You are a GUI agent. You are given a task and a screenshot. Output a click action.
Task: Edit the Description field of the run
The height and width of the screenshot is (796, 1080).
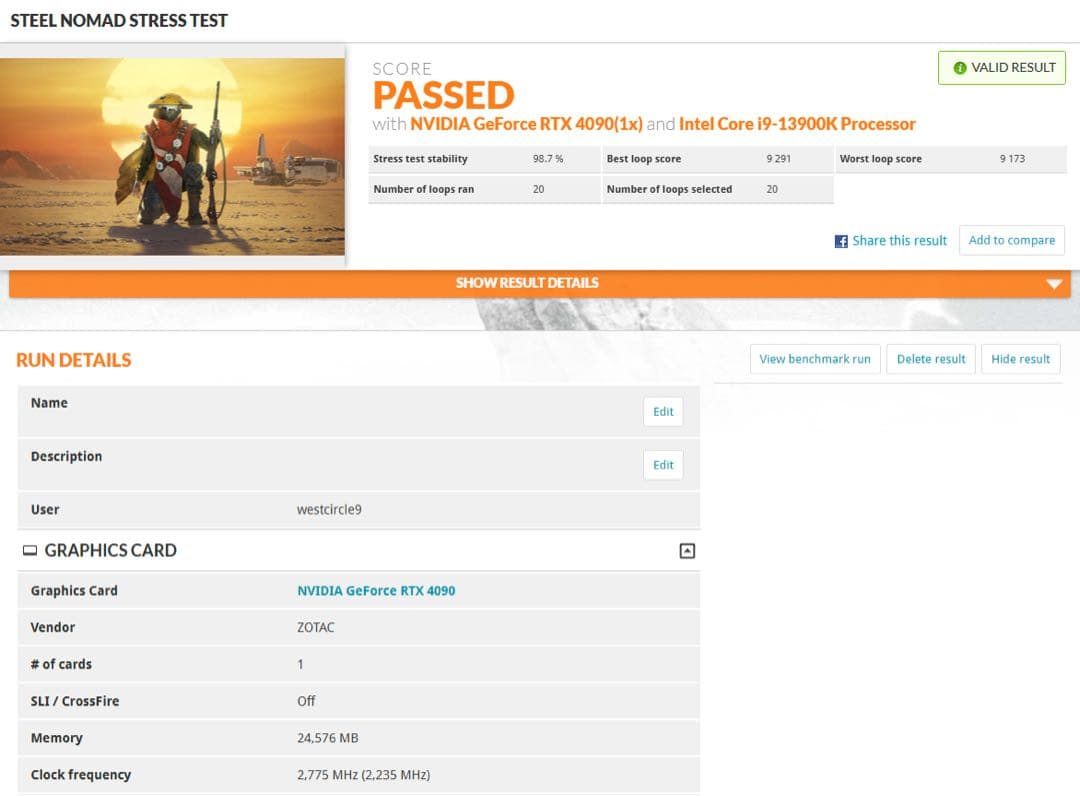tap(663, 465)
